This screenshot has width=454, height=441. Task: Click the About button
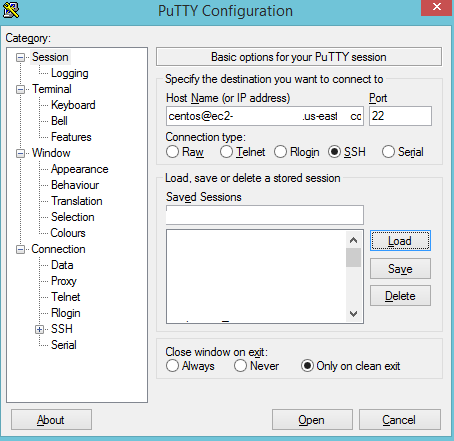click(51, 420)
